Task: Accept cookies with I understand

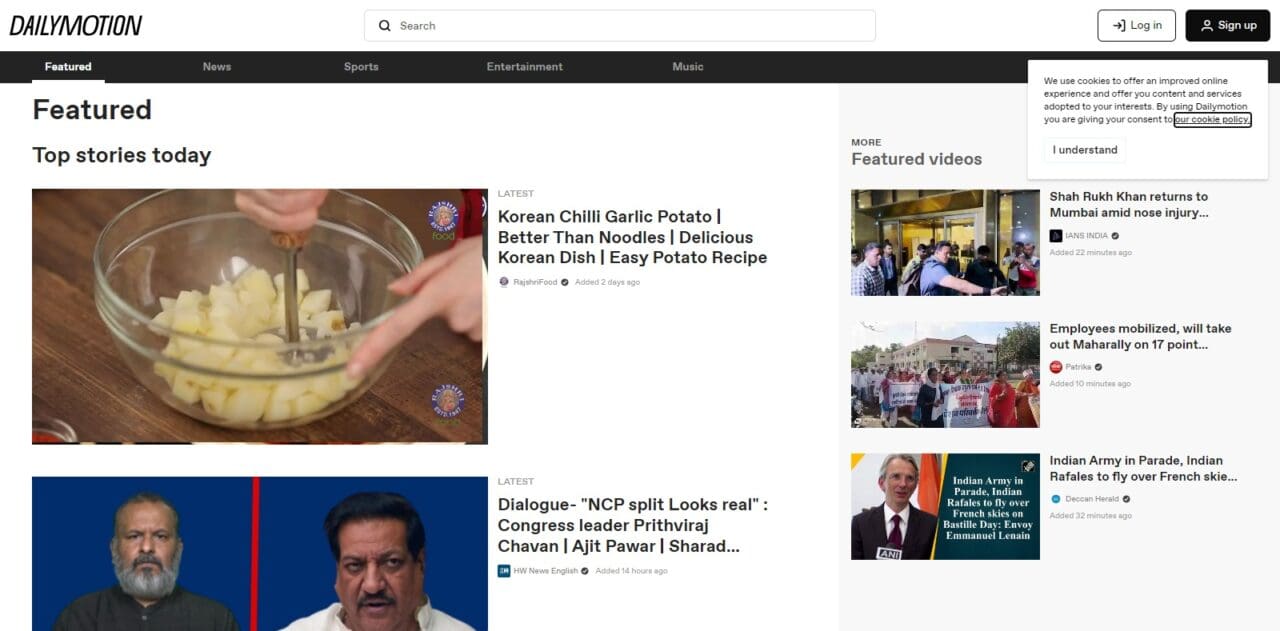Action: [1086, 150]
